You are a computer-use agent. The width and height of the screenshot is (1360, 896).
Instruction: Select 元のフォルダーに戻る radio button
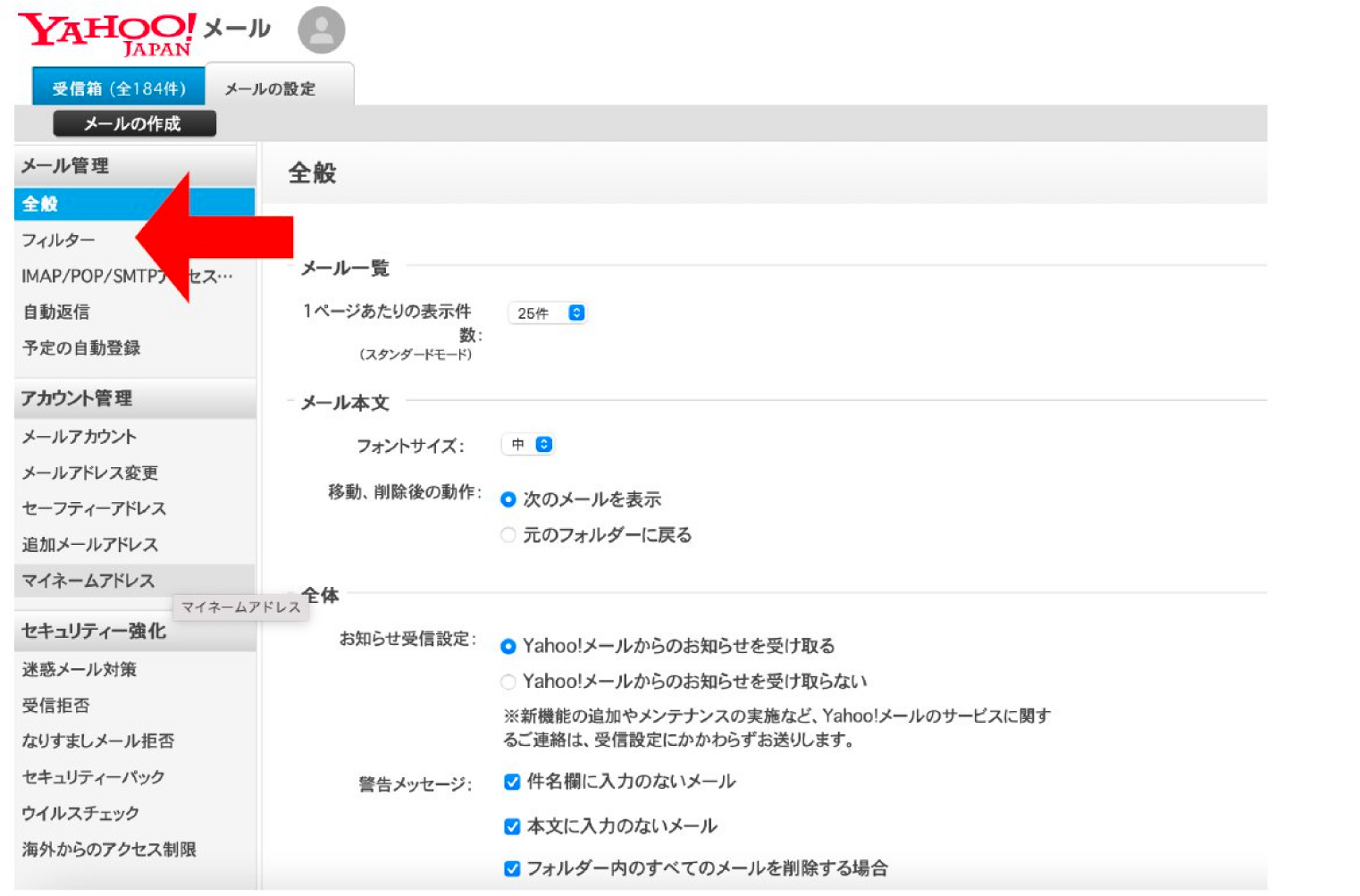(508, 534)
